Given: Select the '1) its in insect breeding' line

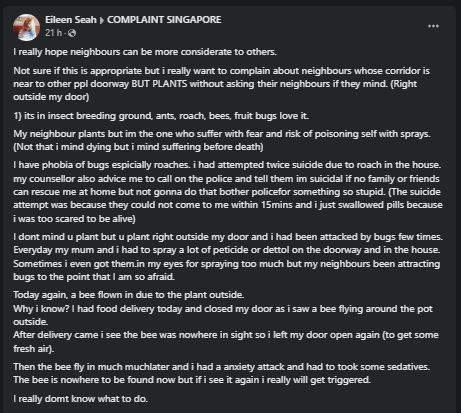Looking at the screenshot, I should (161, 116).
